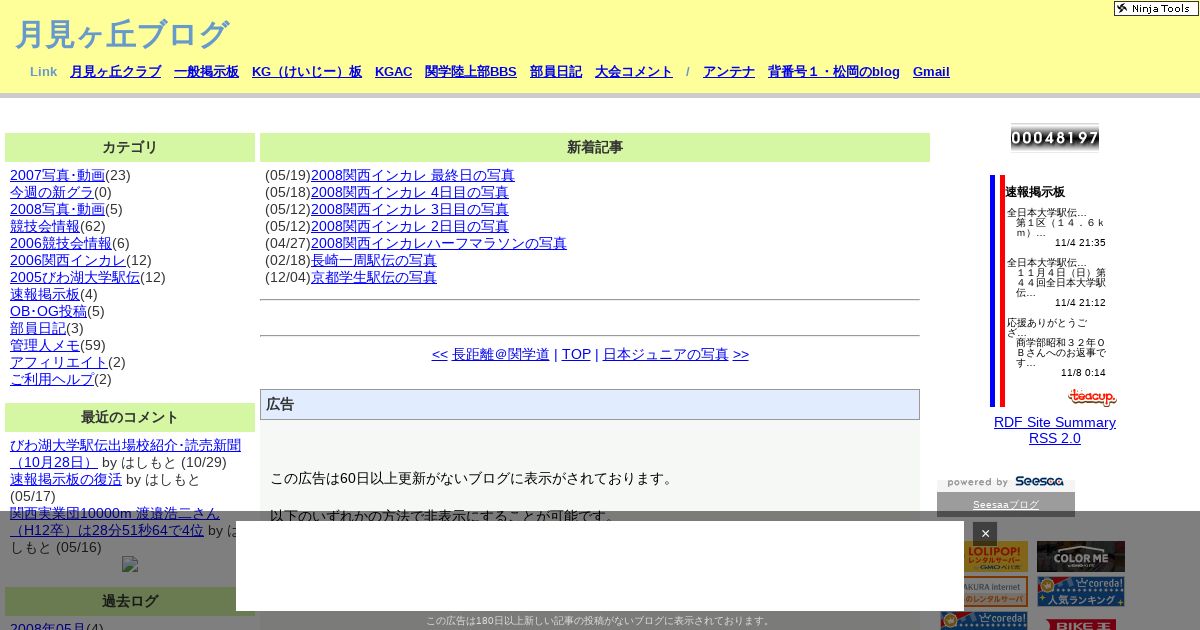This screenshot has height=630, width=1200.
Task: Open the COLOR ME banner
Action: [1080, 557]
